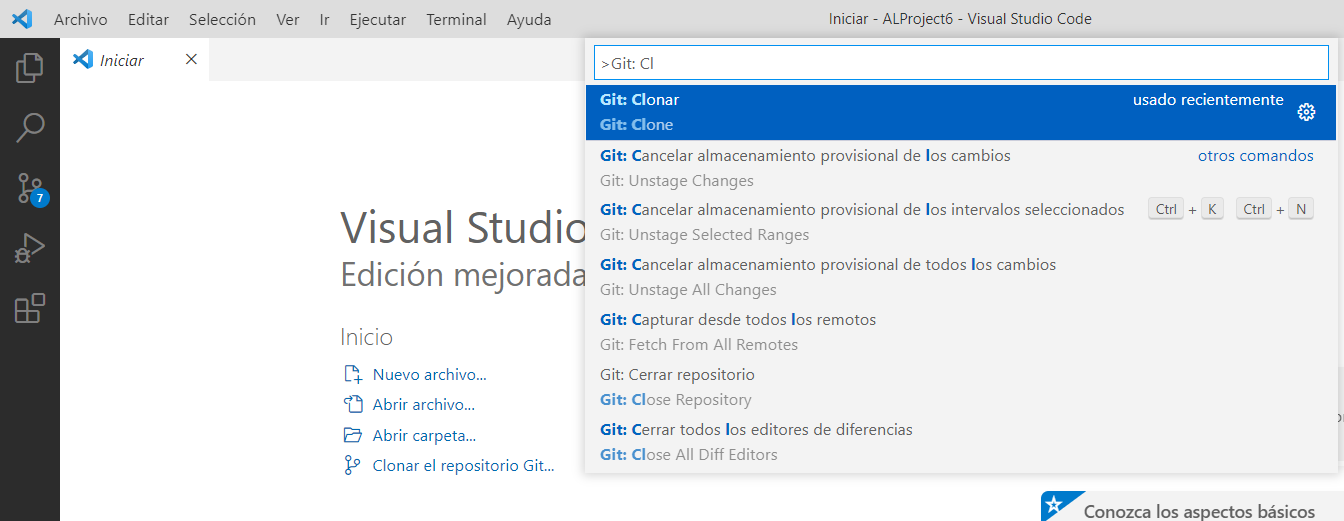Open the Archivo menu
Image resolution: width=1344 pixels, height=521 pixels.
[81, 19]
